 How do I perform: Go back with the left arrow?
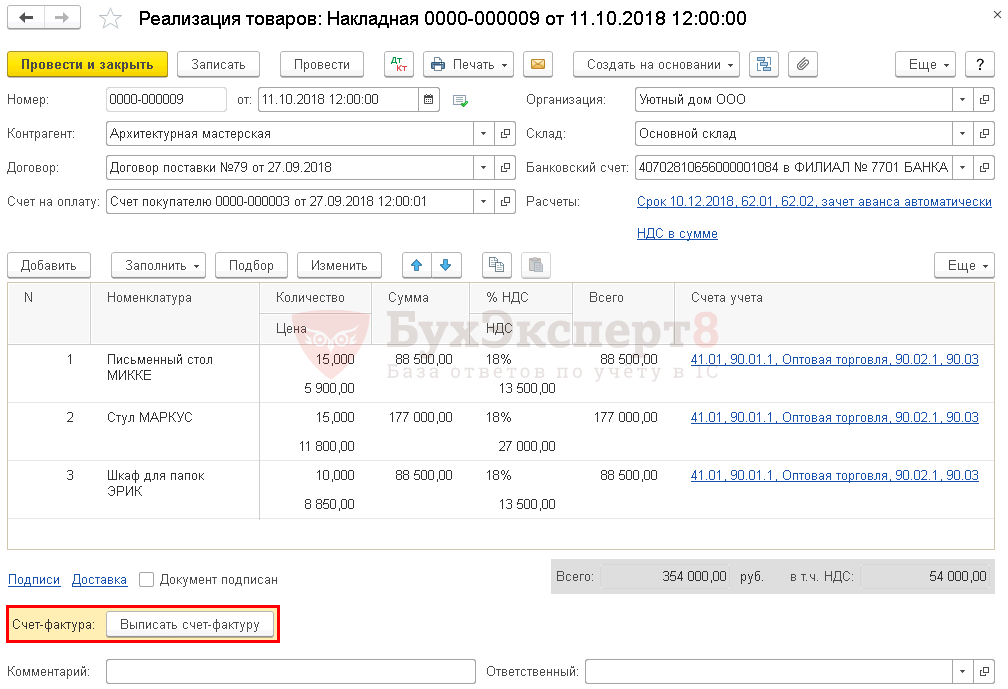click(27, 19)
